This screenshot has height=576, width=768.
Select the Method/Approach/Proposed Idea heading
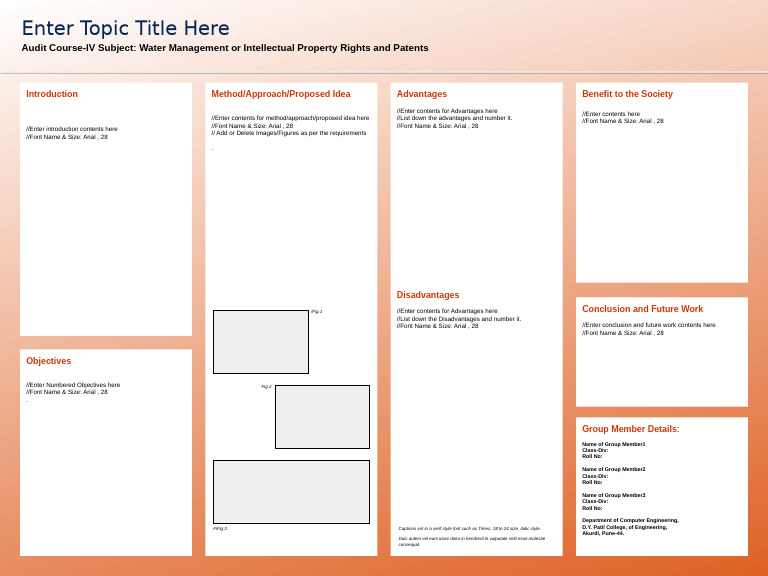tap(281, 94)
